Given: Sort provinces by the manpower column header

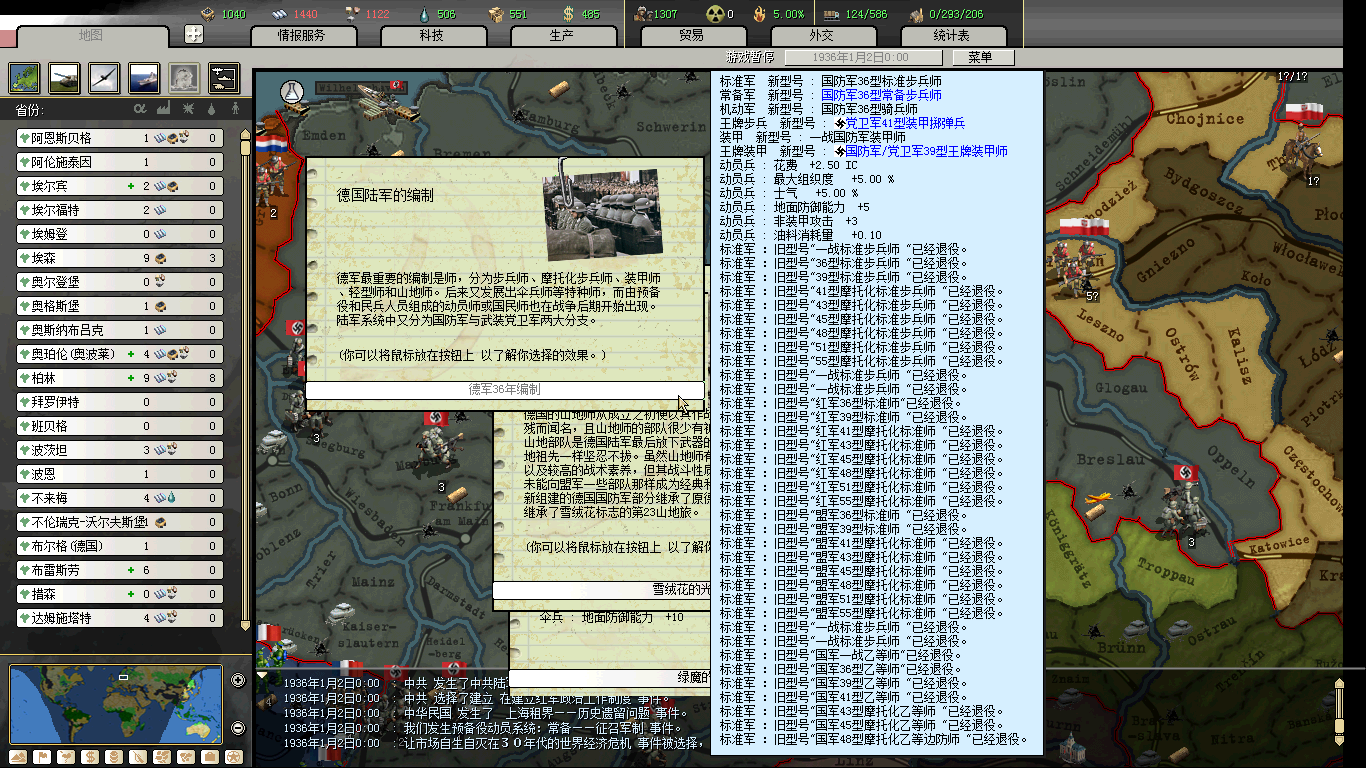Looking at the screenshot, I should pyautogui.click(x=235, y=109).
